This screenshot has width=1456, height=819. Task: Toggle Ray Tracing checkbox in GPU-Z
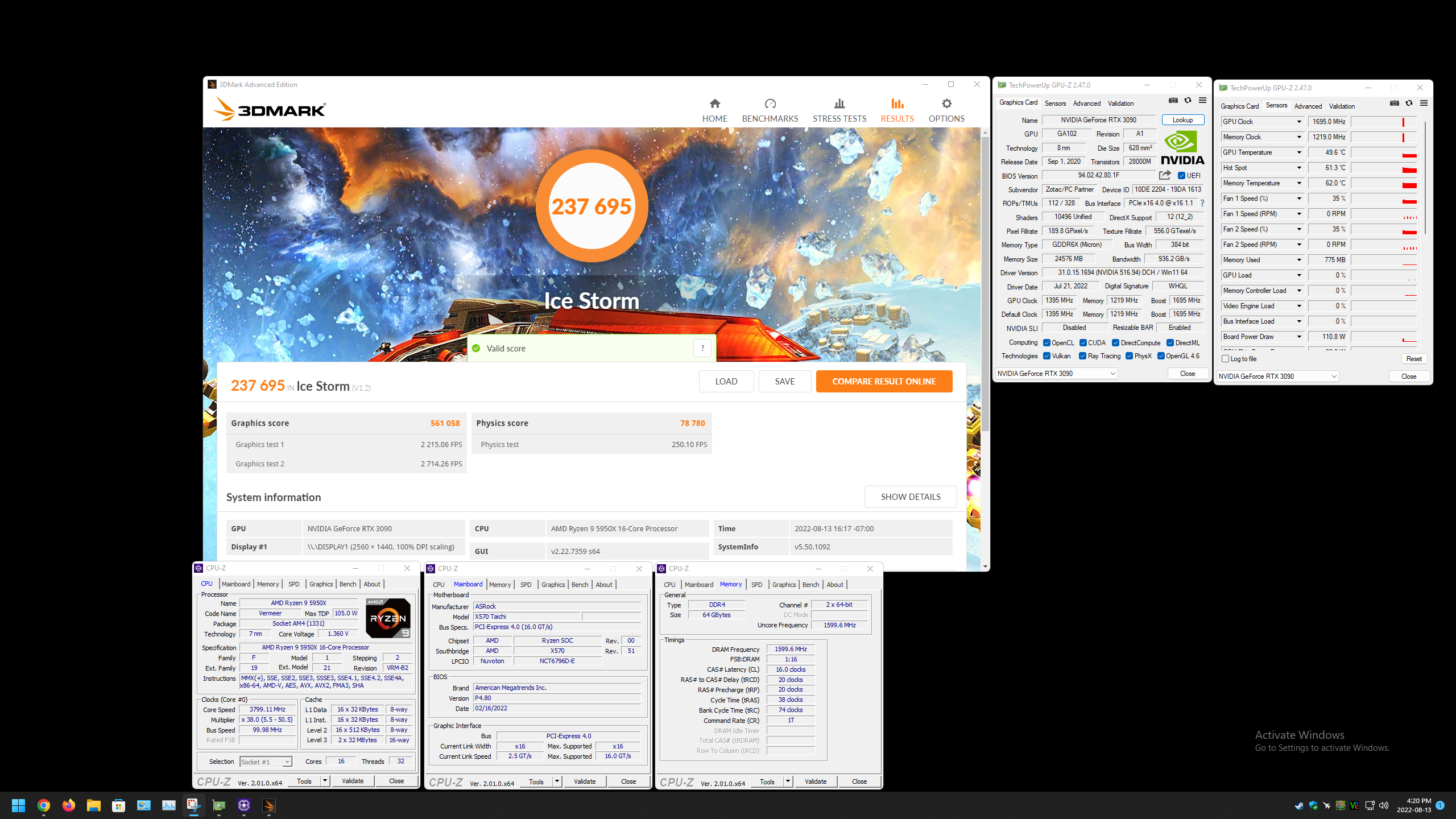click(1082, 356)
